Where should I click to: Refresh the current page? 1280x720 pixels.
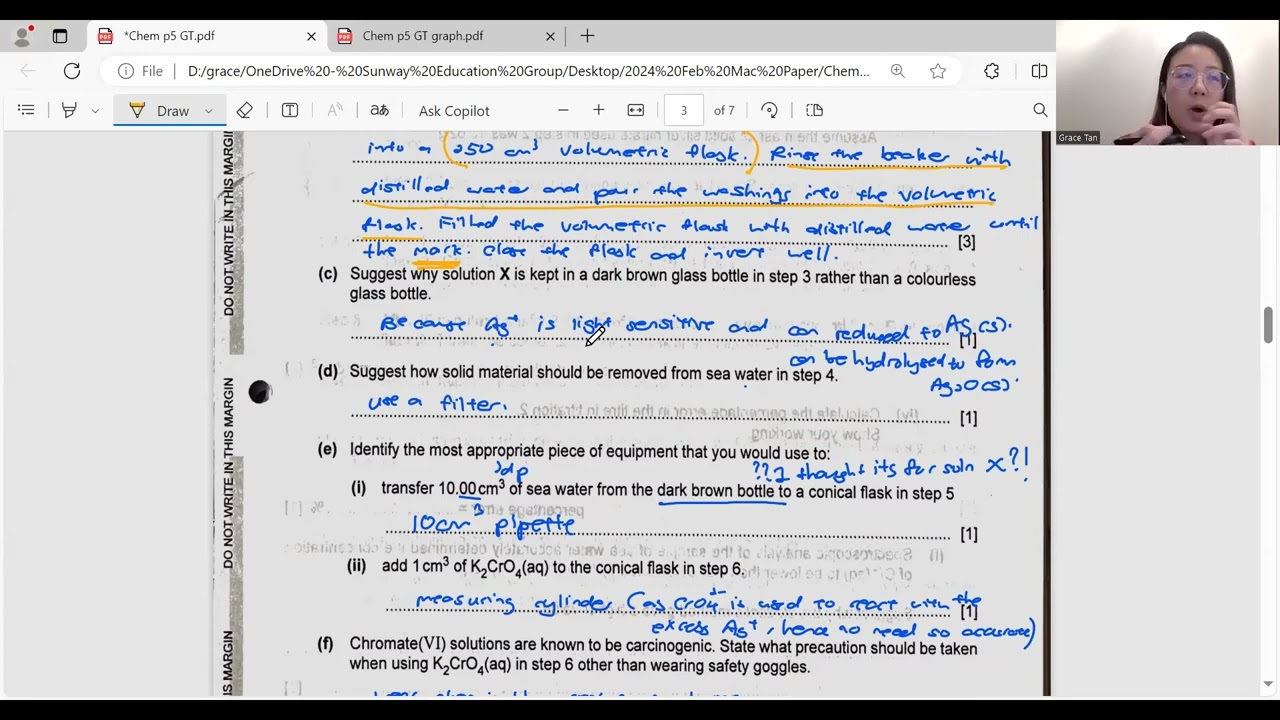point(72,71)
